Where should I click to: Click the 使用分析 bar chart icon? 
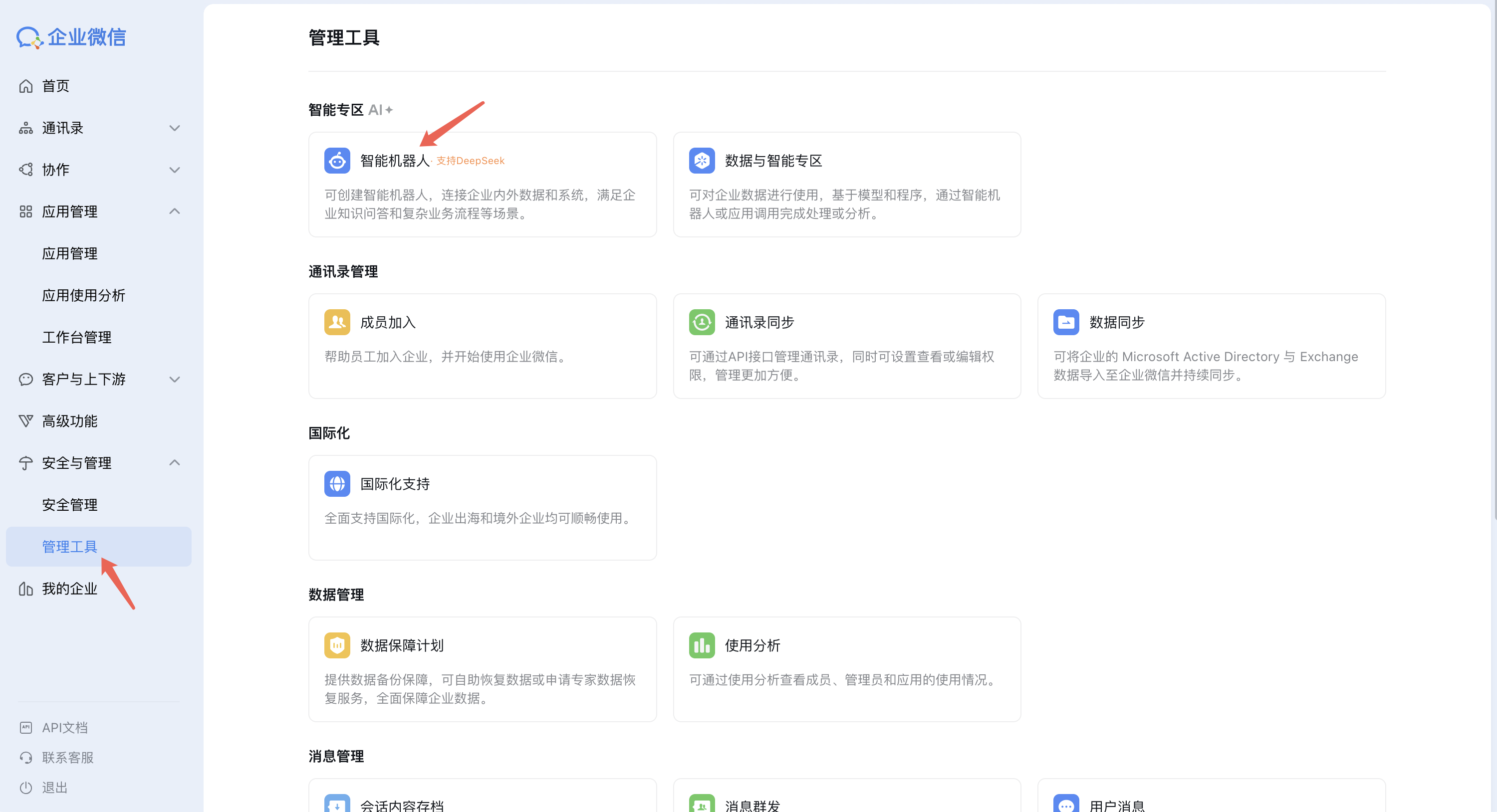[x=702, y=645]
